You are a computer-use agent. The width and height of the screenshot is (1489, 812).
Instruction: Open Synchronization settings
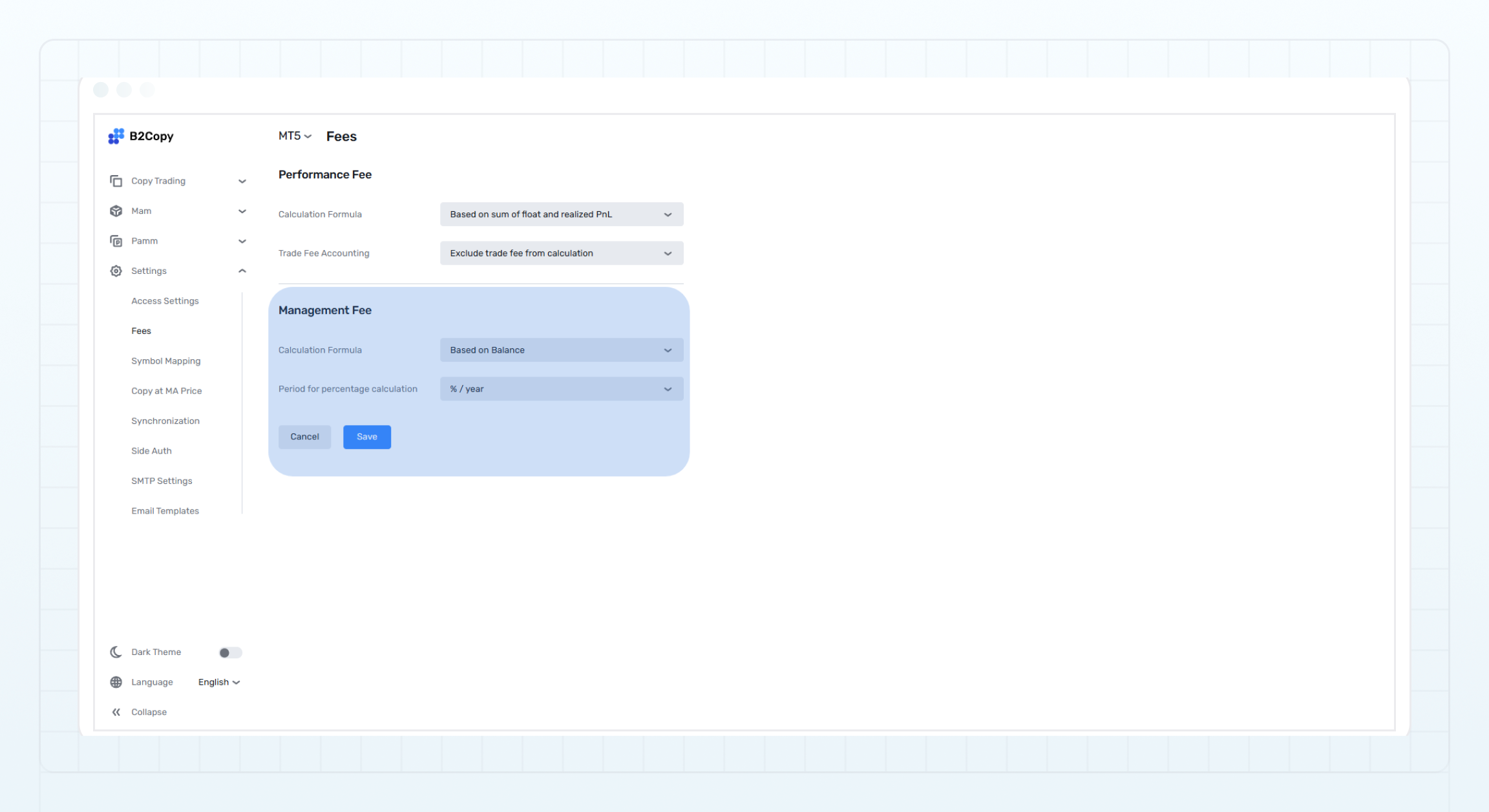(x=165, y=421)
